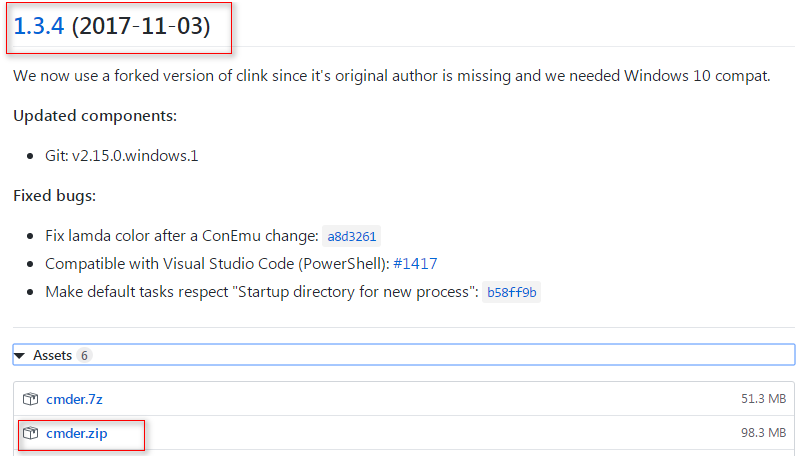Screen dimensions: 811x456
Task: Click the Compatible with Visual Studio Code text
Action: (x=217, y=264)
